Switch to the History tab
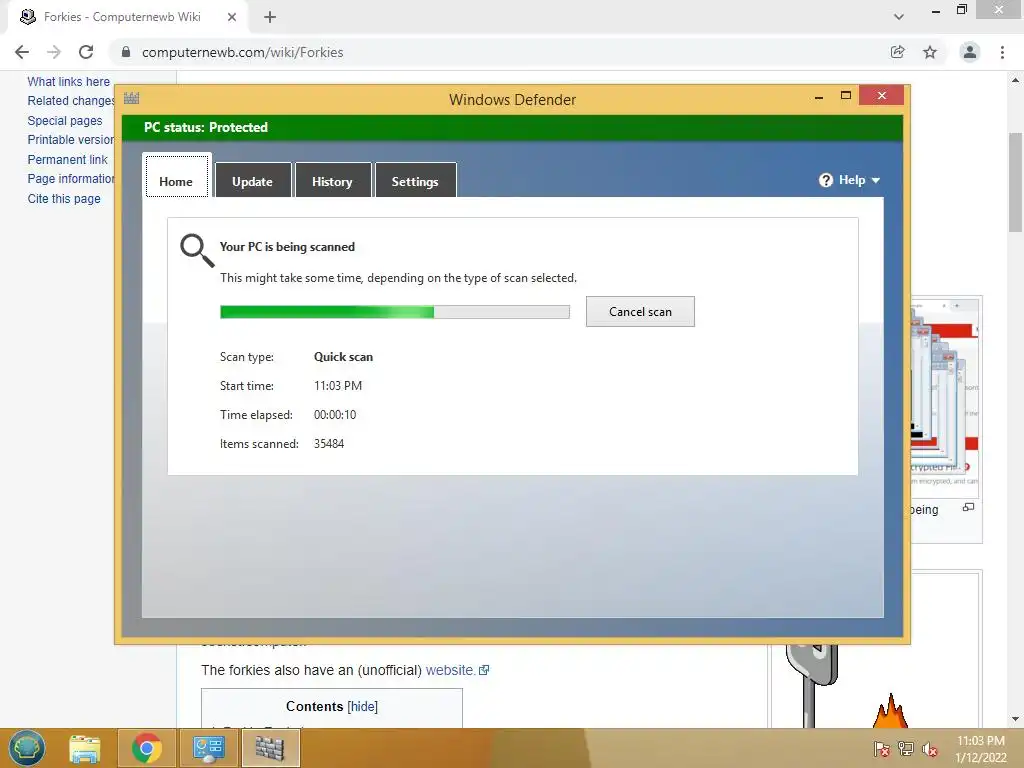Viewport: 1024px width, 768px height. (x=332, y=181)
